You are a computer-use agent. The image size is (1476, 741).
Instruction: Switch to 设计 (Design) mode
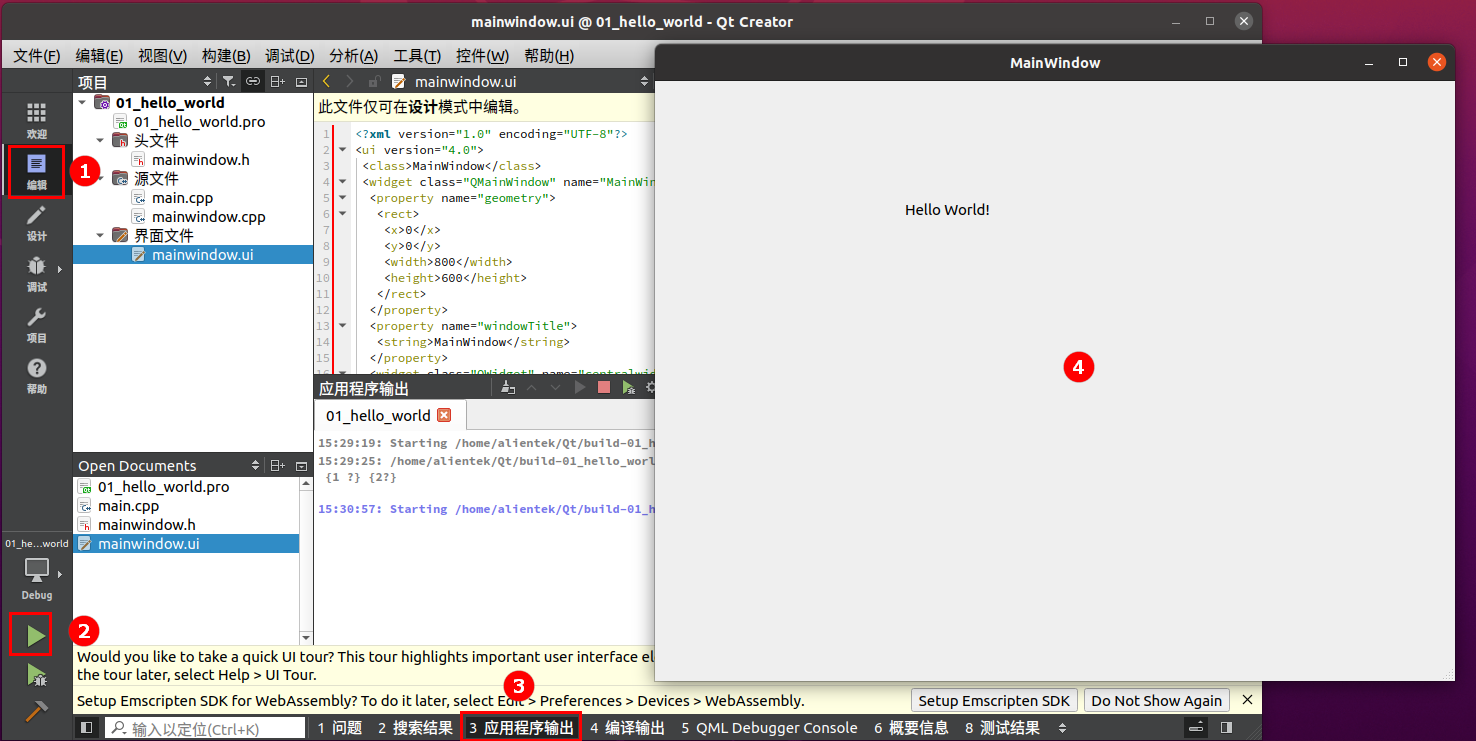point(36,223)
